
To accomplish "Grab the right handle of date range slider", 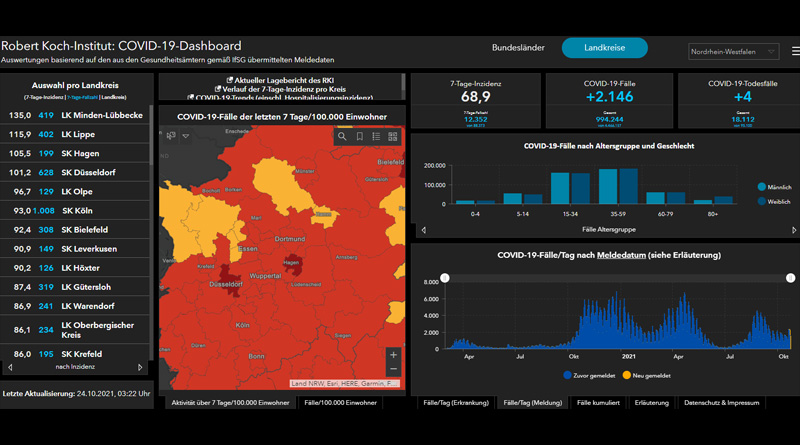I will point(790,278).
